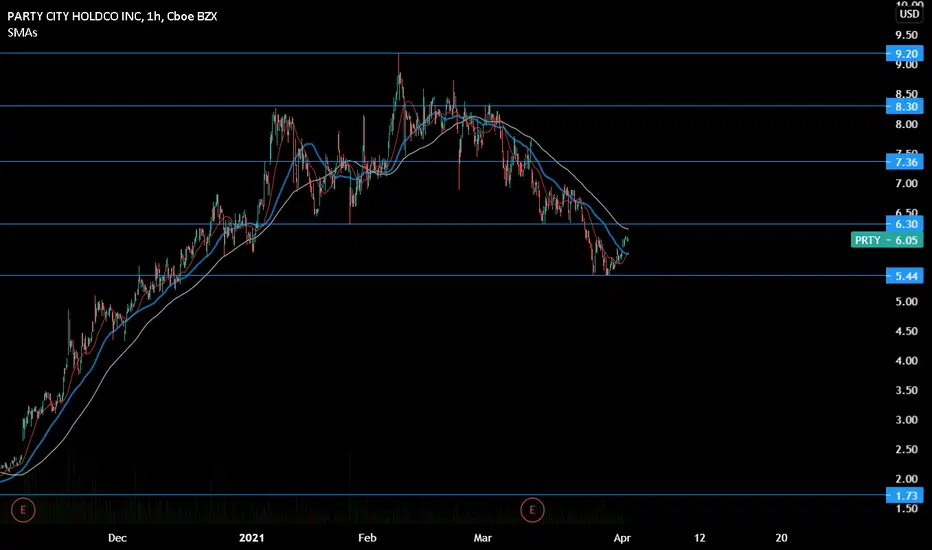Select the 7.36 horizontal line price label
This screenshot has height=550, width=932.
point(904,162)
